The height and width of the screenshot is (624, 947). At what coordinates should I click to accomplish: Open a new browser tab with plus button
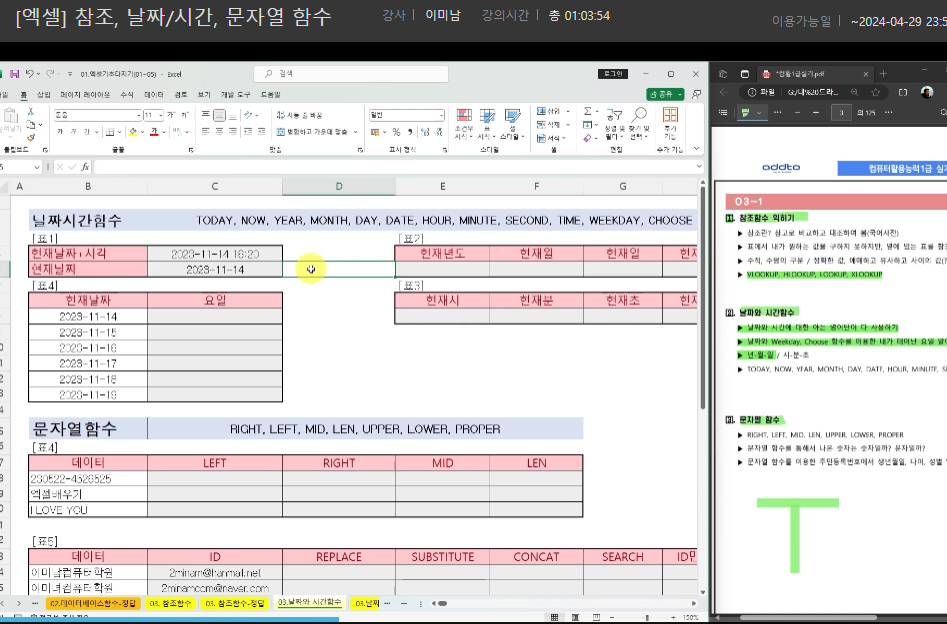click(x=882, y=74)
